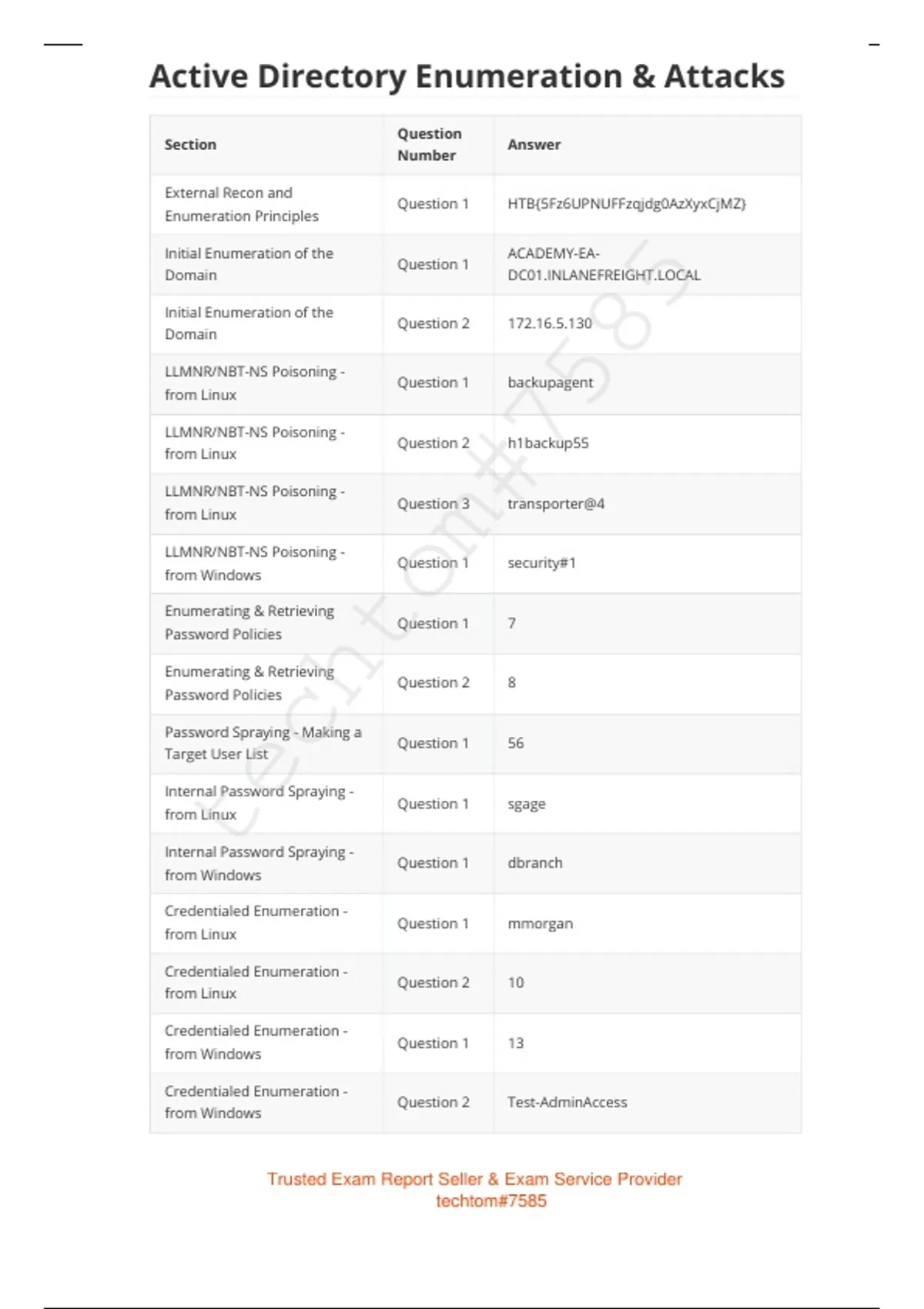Image resolution: width=924 pixels, height=1309 pixels.
Task: Click Trusted Exam Report Seller footer text
Action: [474, 1179]
